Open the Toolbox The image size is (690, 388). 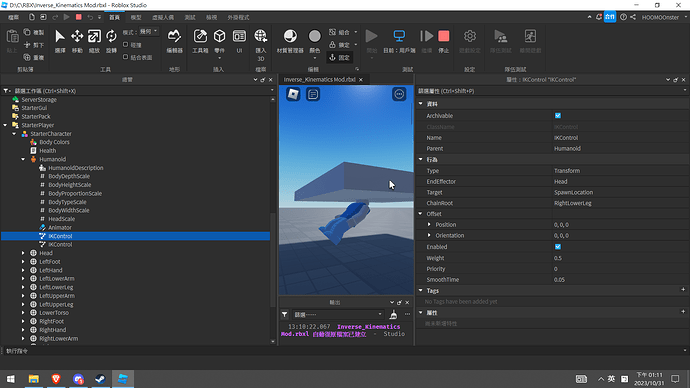[x=200, y=41]
